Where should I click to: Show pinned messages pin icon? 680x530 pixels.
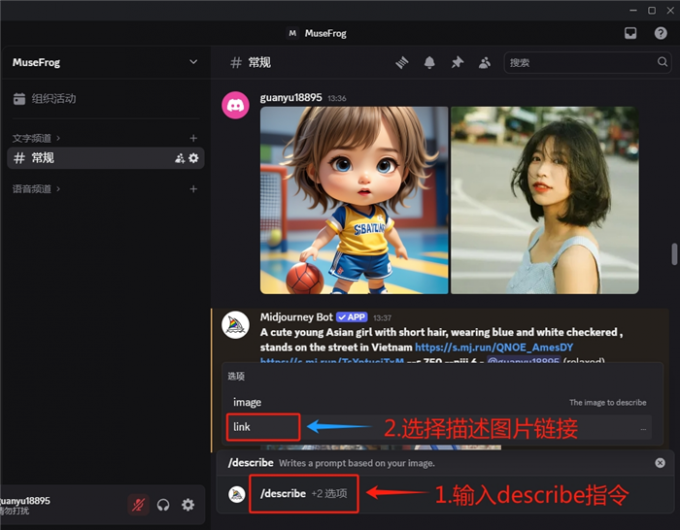(x=457, y=62)
